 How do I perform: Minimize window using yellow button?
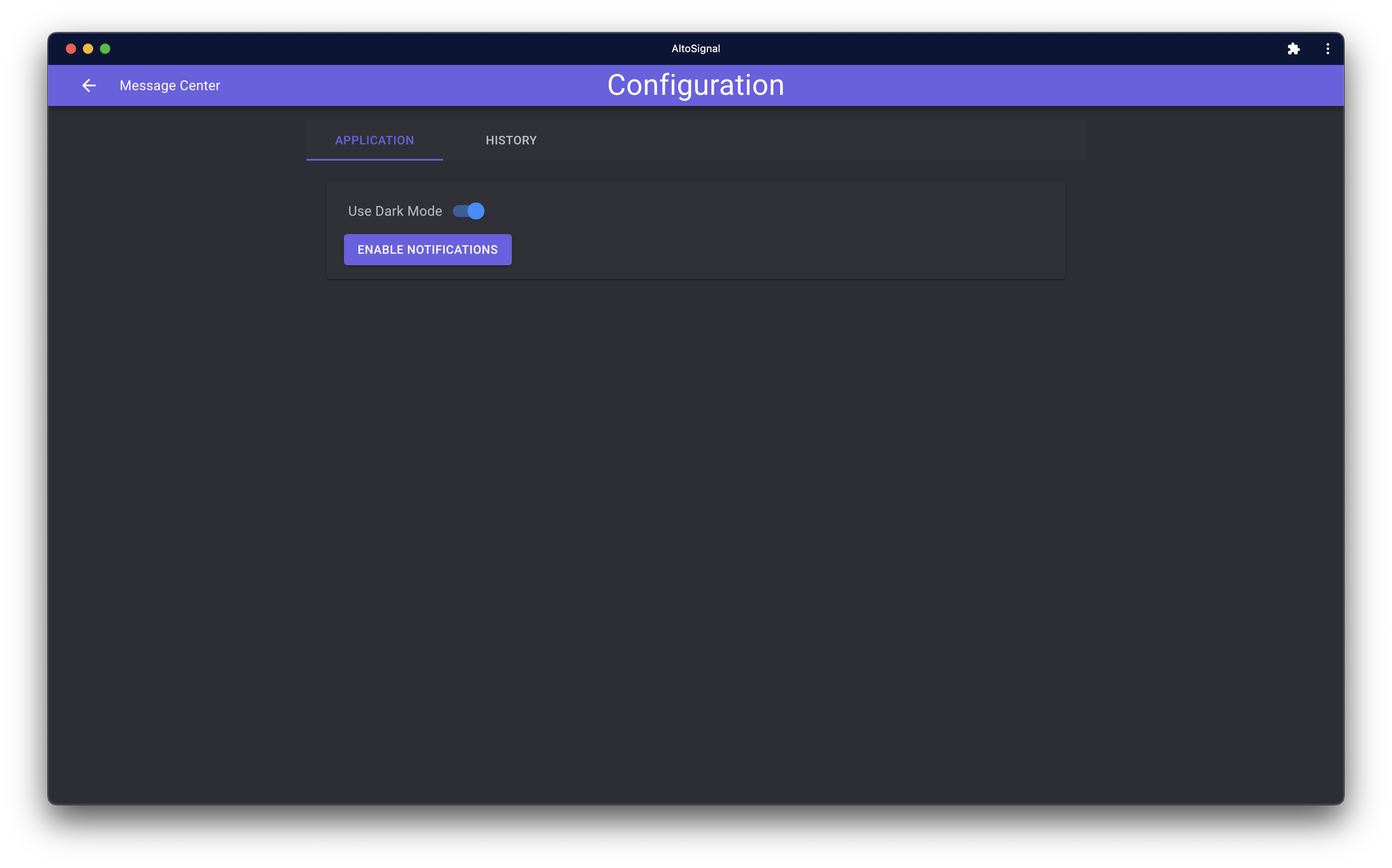click(x=88, y=49)
